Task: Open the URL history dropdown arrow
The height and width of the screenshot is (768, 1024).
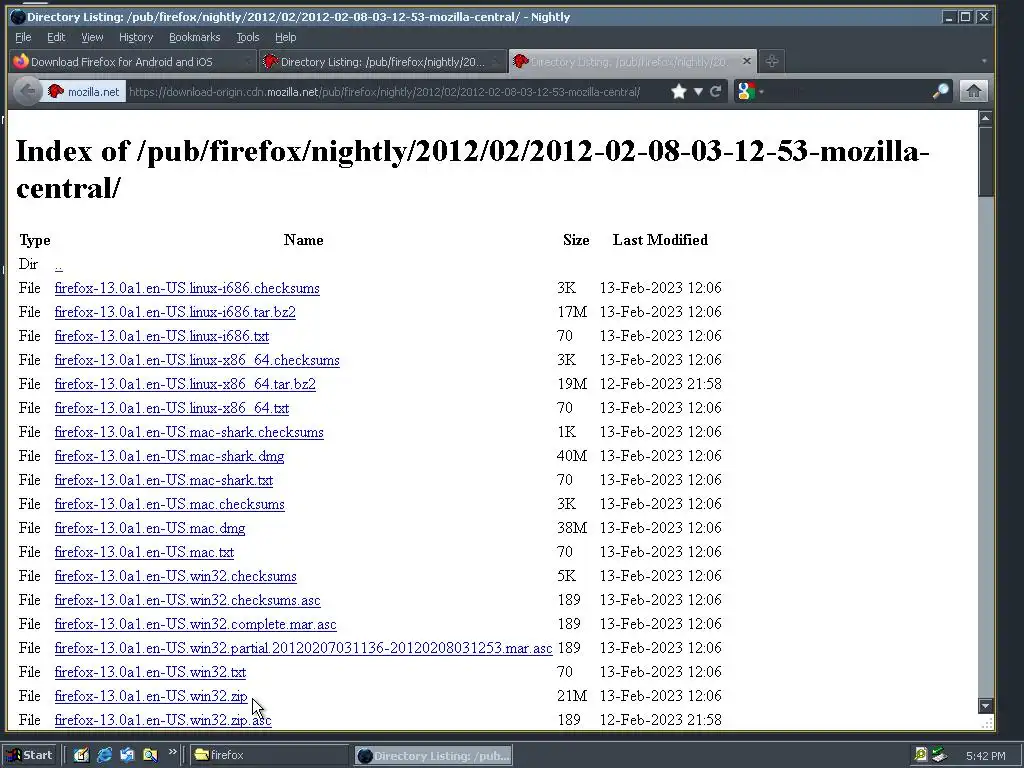Action: [698, 91]
